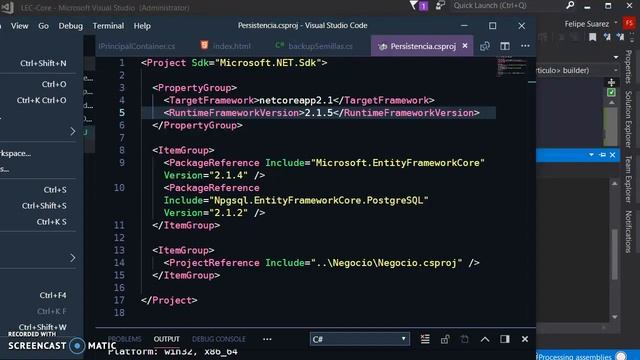Switch to the Problems panel tab
Screen dimensions: 640x360
click(124, 339)
